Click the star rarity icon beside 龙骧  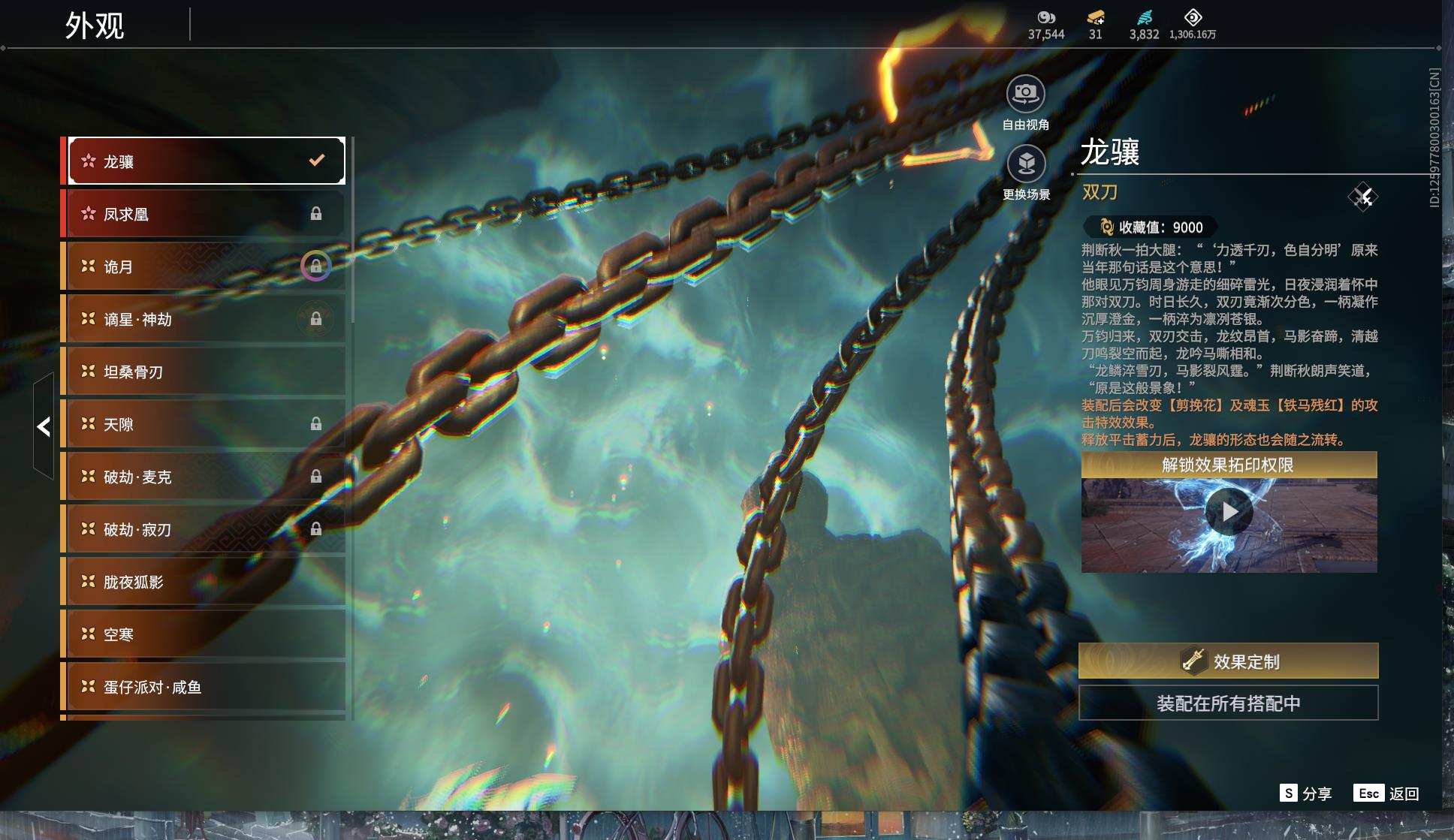pos(89,161)
